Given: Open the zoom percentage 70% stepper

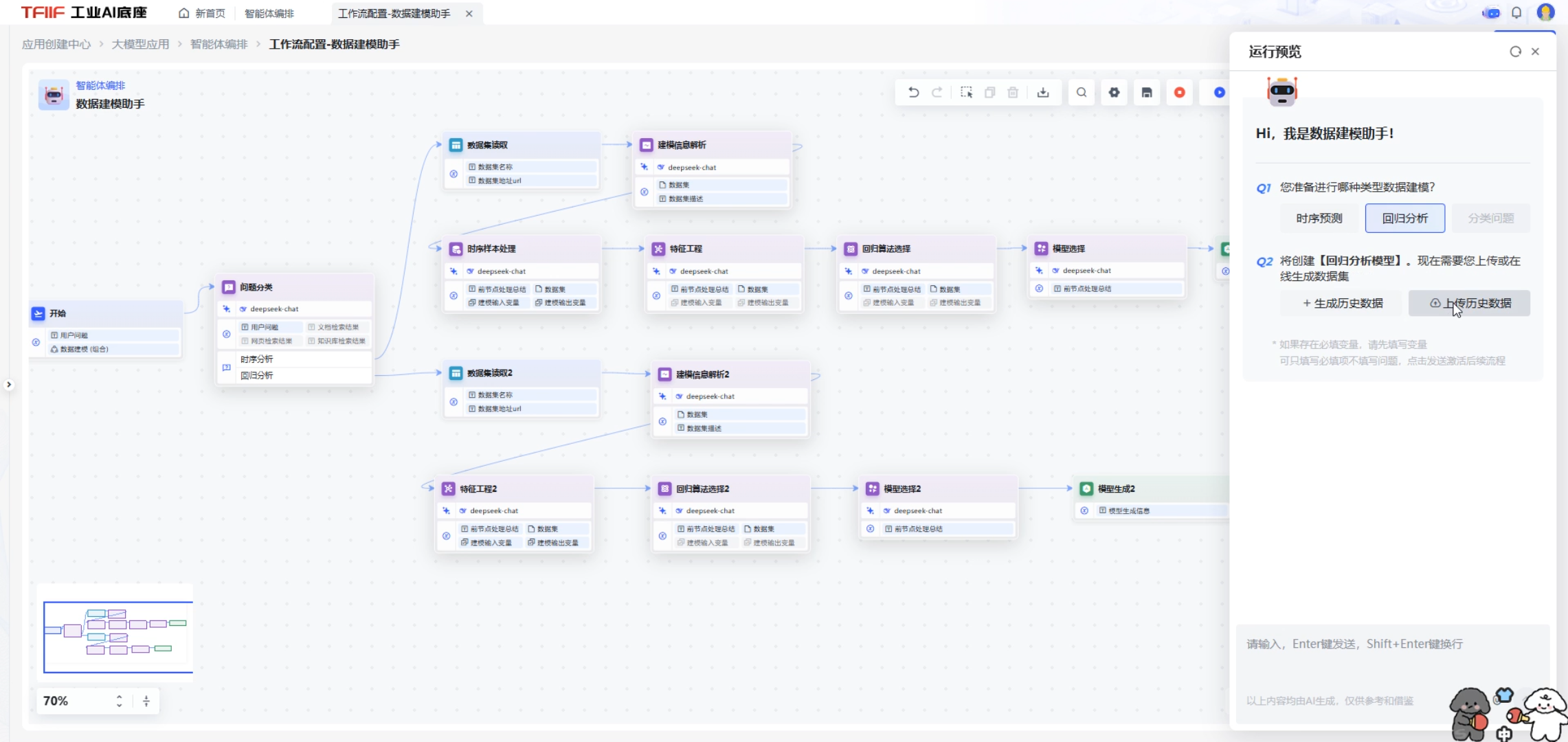Looking at the screenshot, I should [119, 701].
